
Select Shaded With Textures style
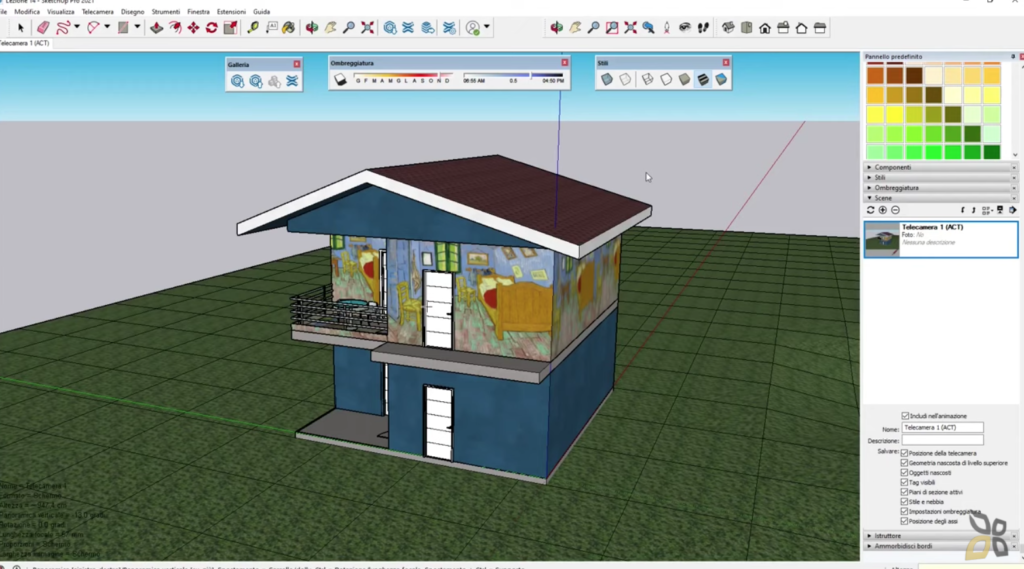coord(703,79)
